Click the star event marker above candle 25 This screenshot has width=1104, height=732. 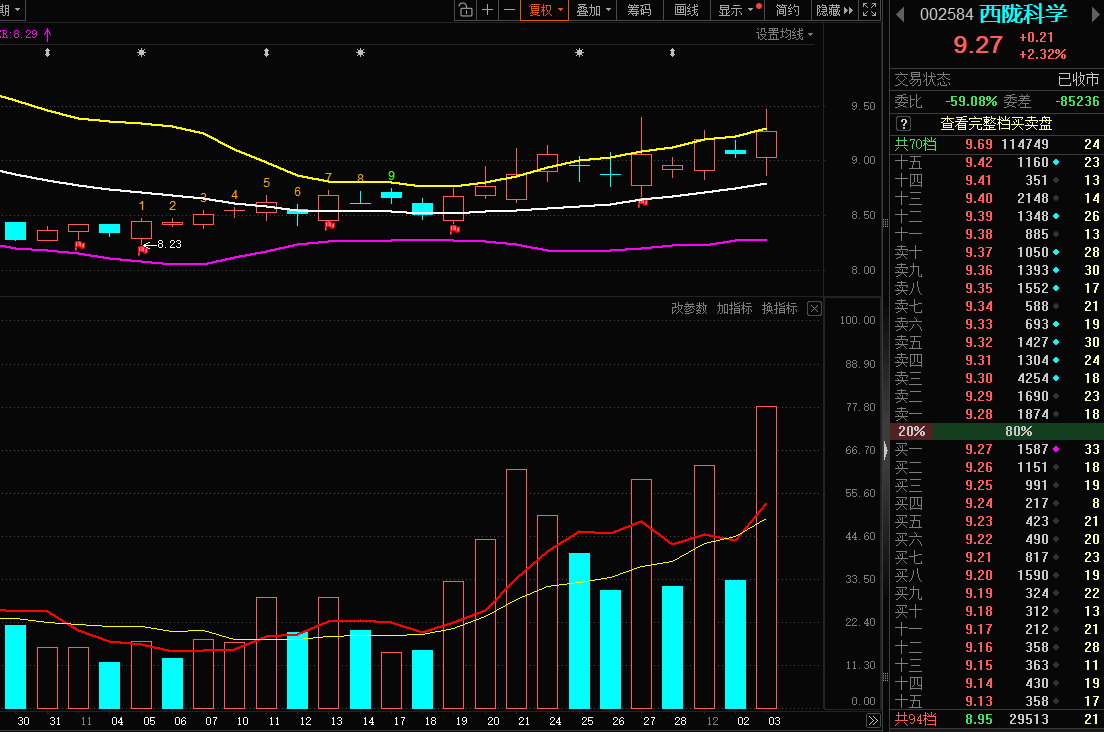pyautogui.click(x=579, y=53)
